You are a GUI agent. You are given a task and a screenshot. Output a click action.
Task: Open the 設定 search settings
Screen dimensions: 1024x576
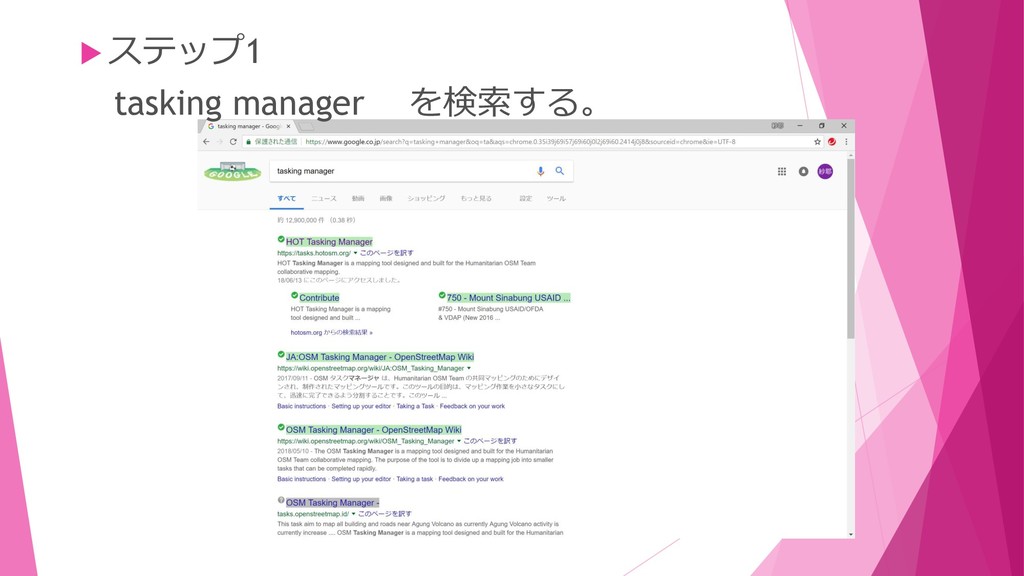(x=526, y=199)
